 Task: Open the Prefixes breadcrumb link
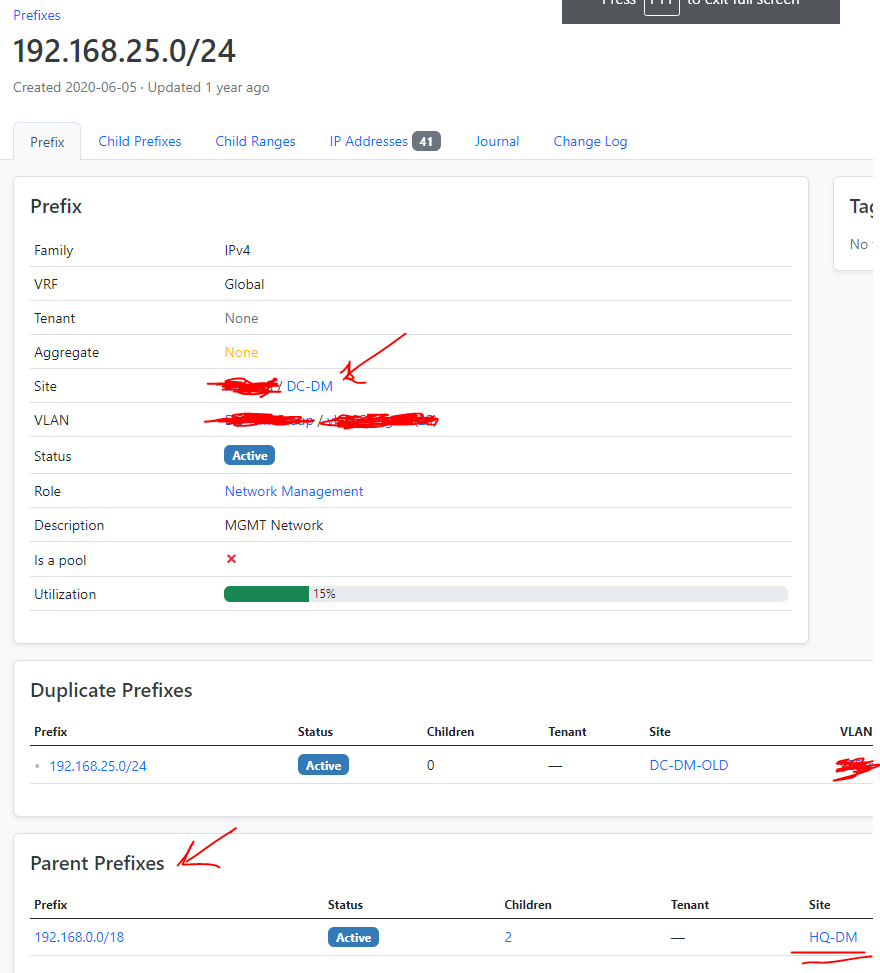tap(37, 16)
